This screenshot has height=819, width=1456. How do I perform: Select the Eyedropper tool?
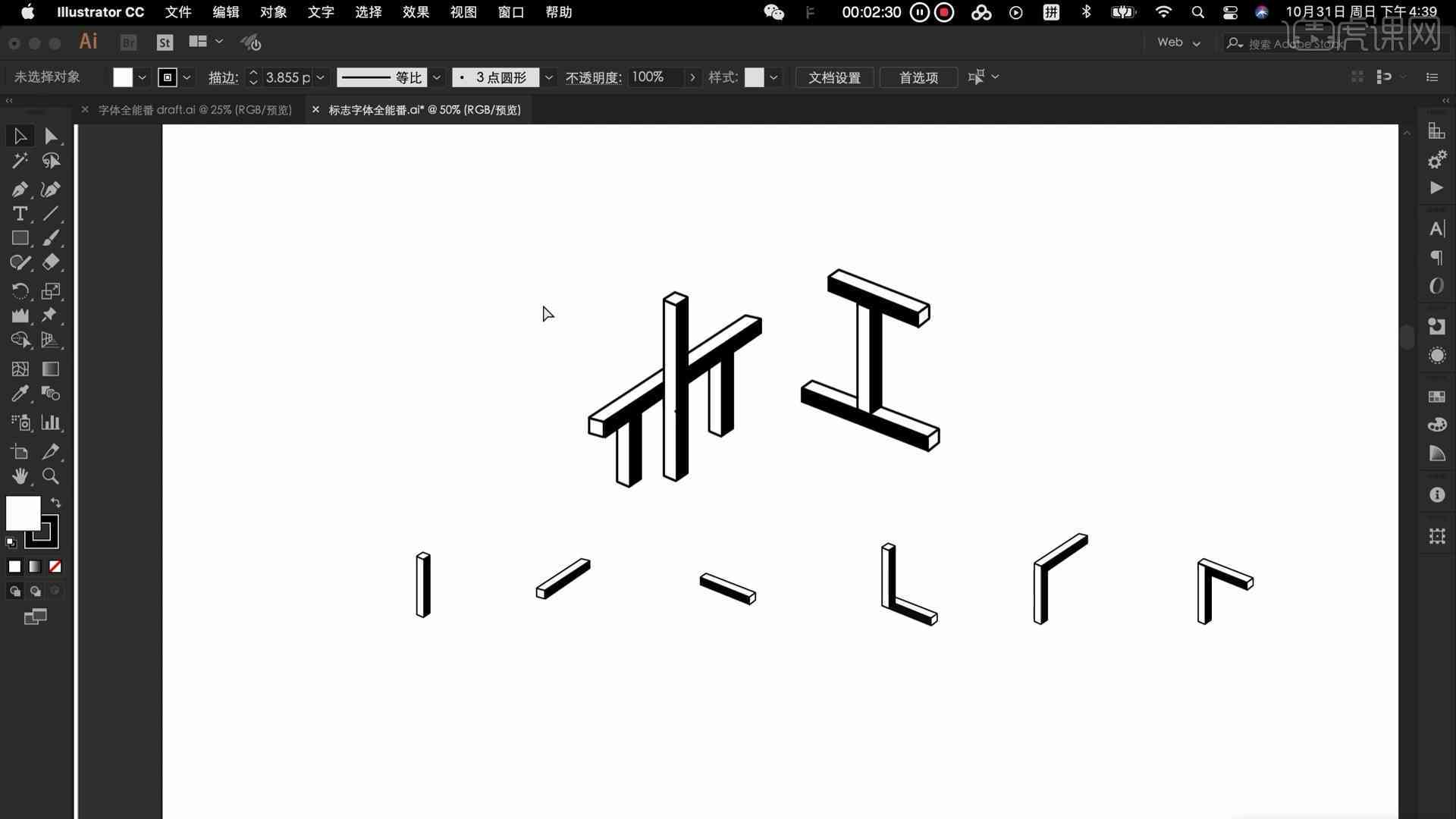coord(20,394)
